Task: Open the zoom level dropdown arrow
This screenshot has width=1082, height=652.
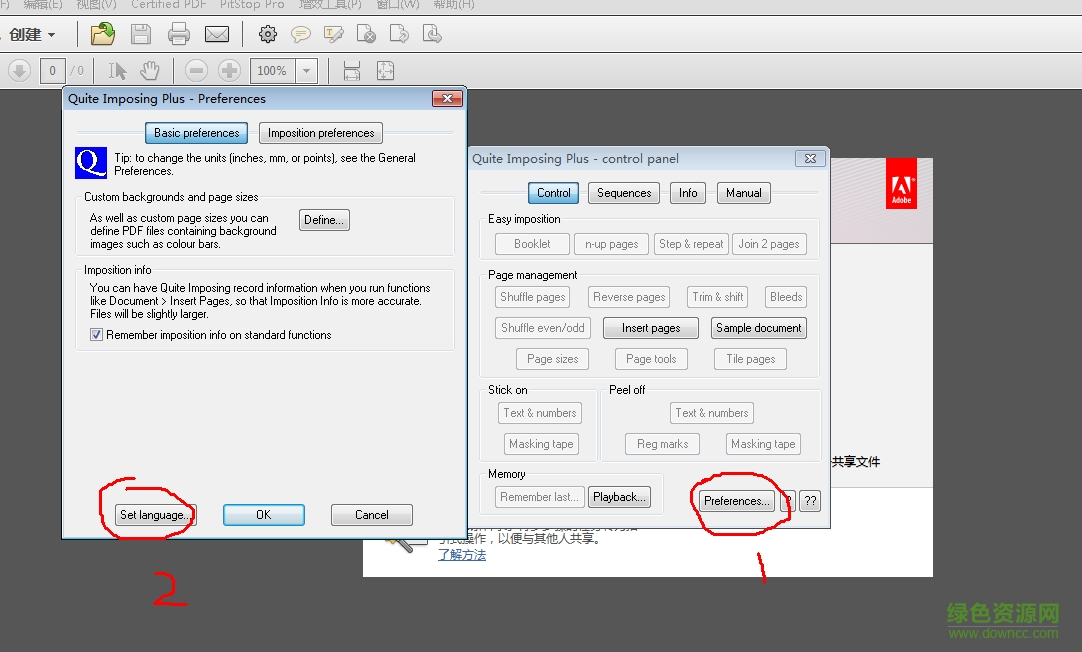Action: 306,70
